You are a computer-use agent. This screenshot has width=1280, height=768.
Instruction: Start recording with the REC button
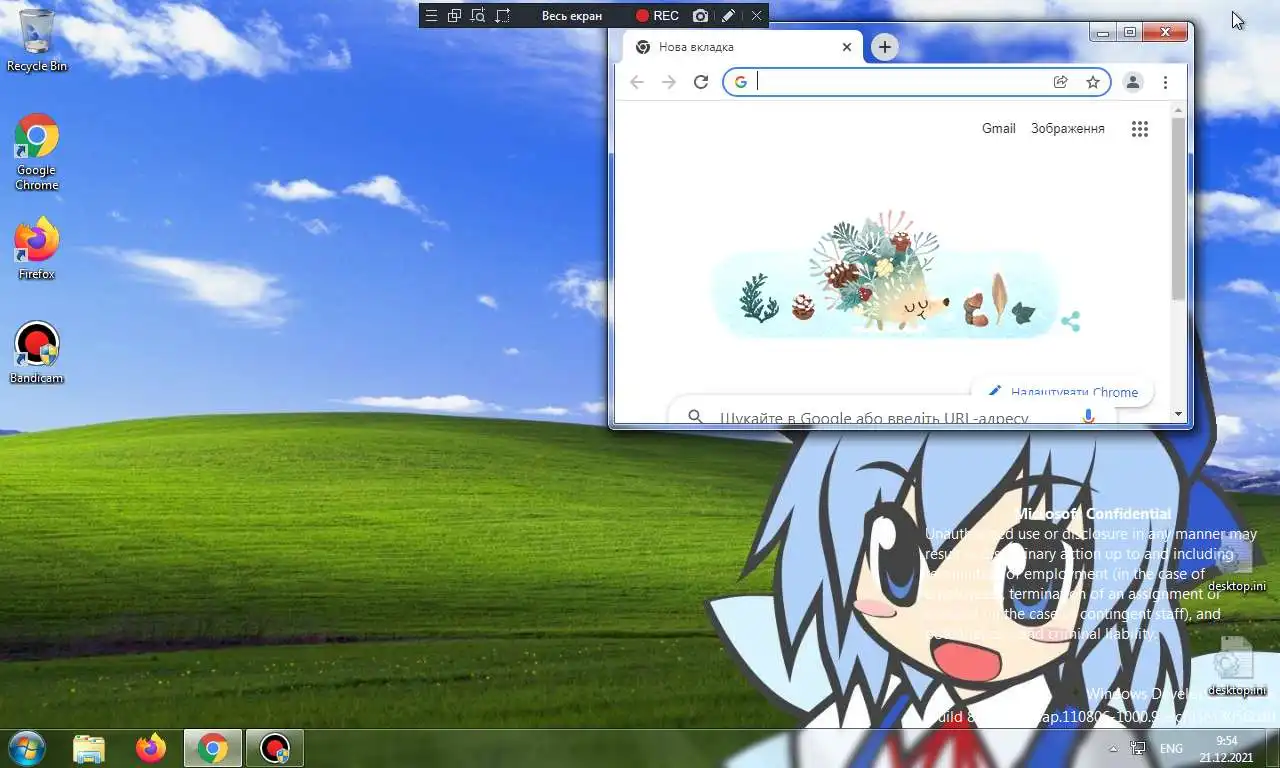657,16
